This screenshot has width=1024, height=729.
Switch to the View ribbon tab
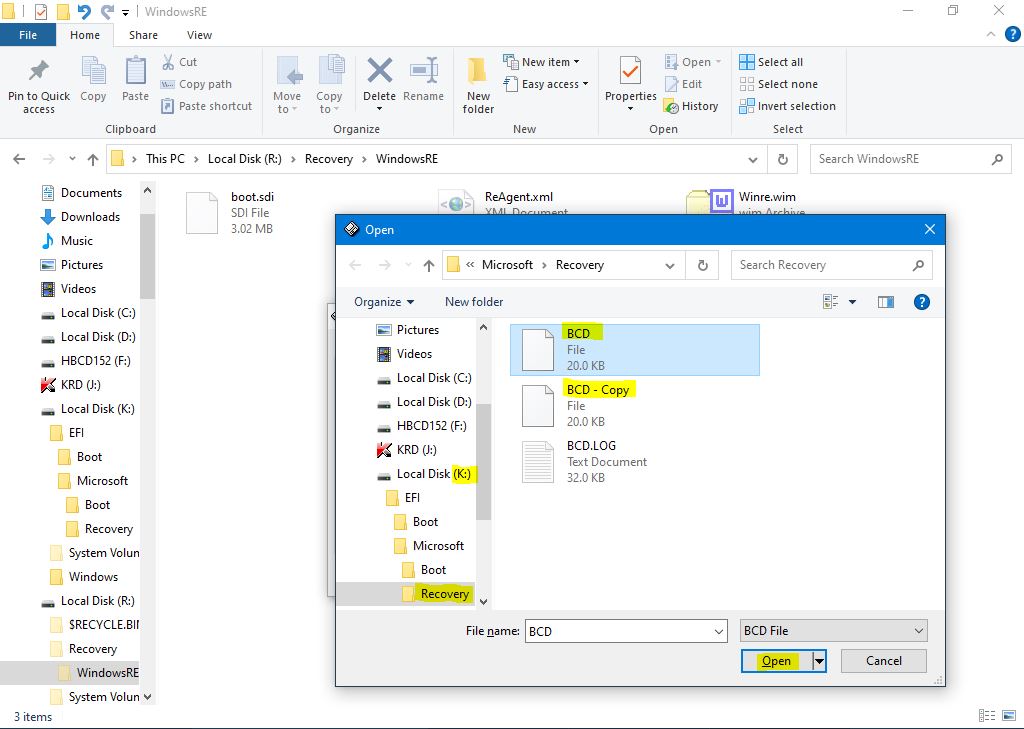199,35
